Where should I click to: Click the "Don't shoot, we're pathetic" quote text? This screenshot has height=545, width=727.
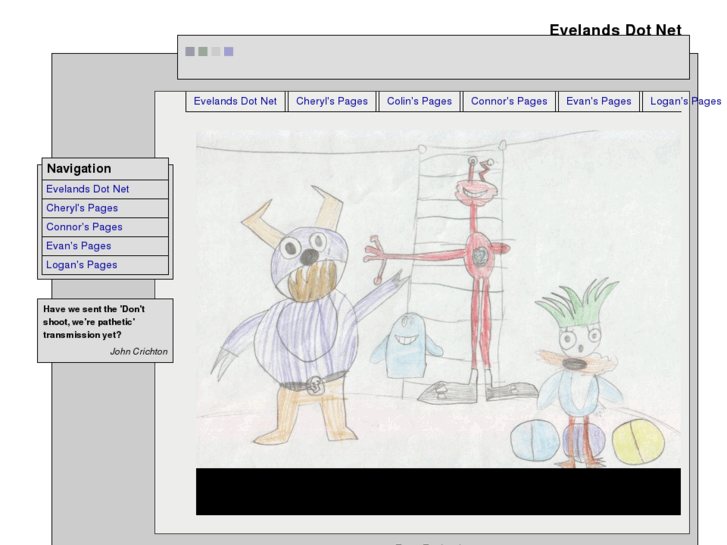[94, 322]
